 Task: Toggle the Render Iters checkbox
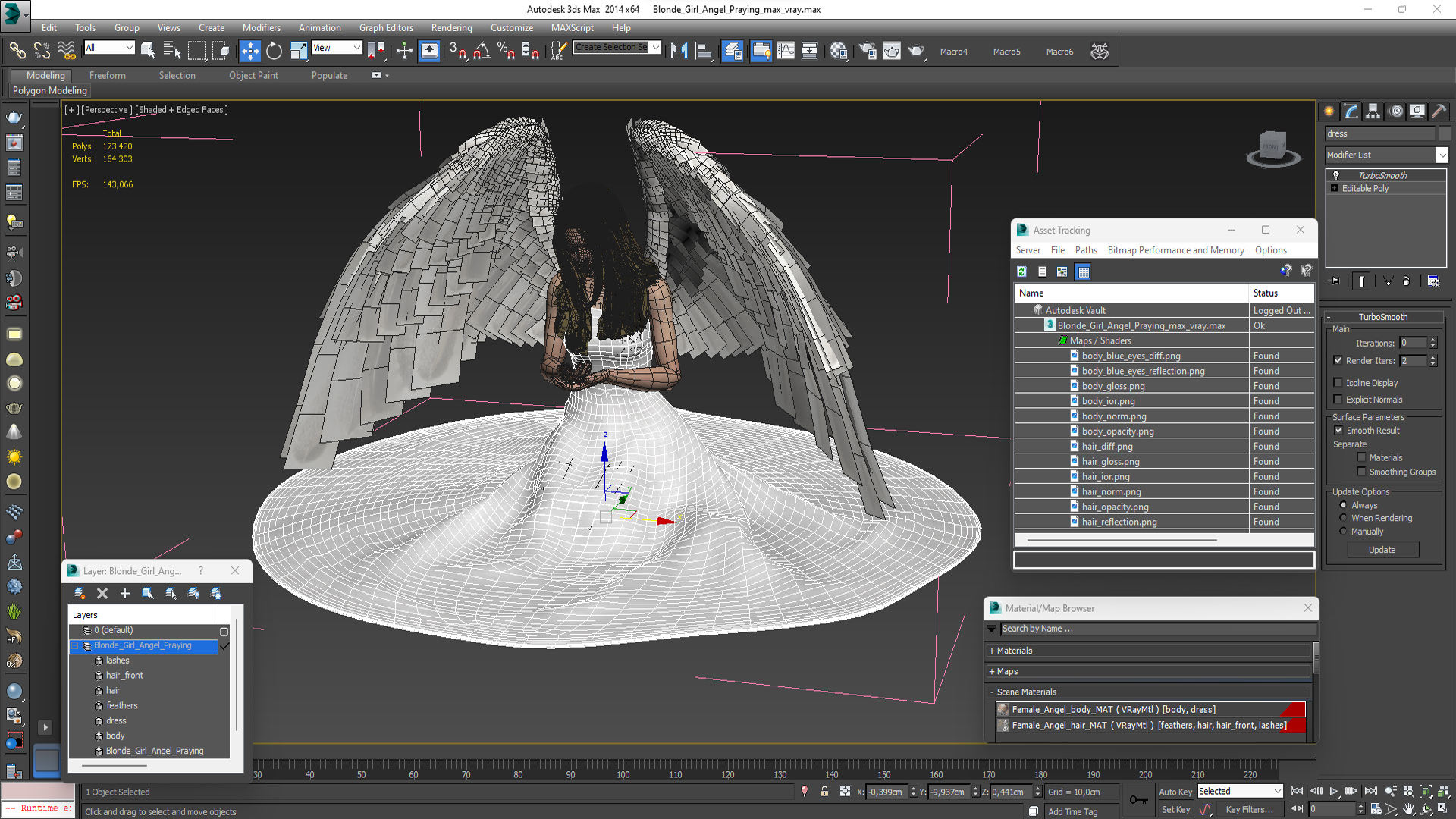pos(1338,360)
